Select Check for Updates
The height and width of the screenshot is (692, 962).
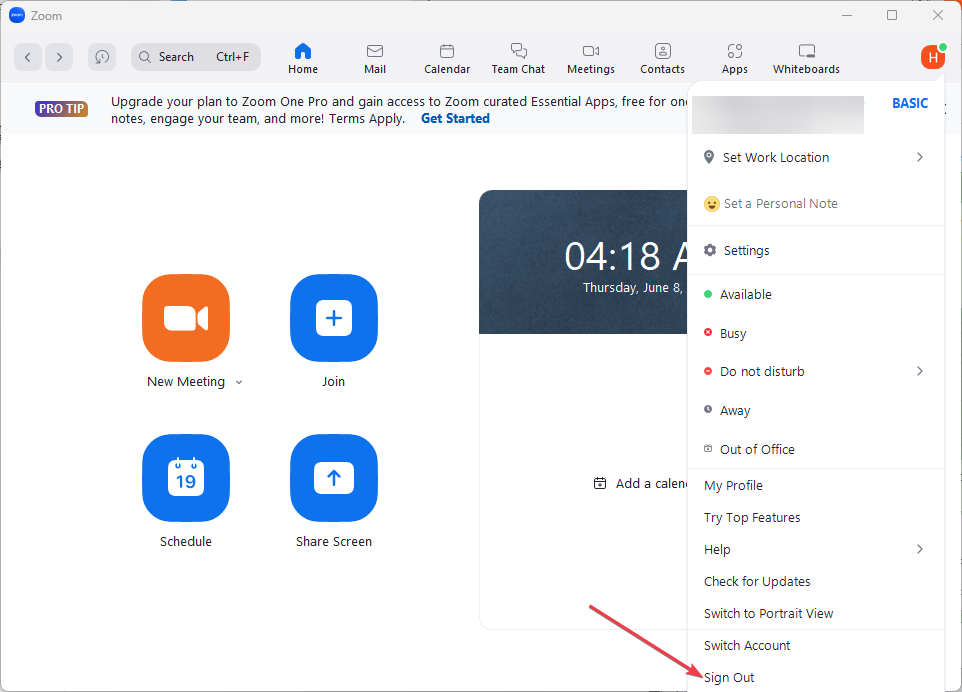coord(815,582)
